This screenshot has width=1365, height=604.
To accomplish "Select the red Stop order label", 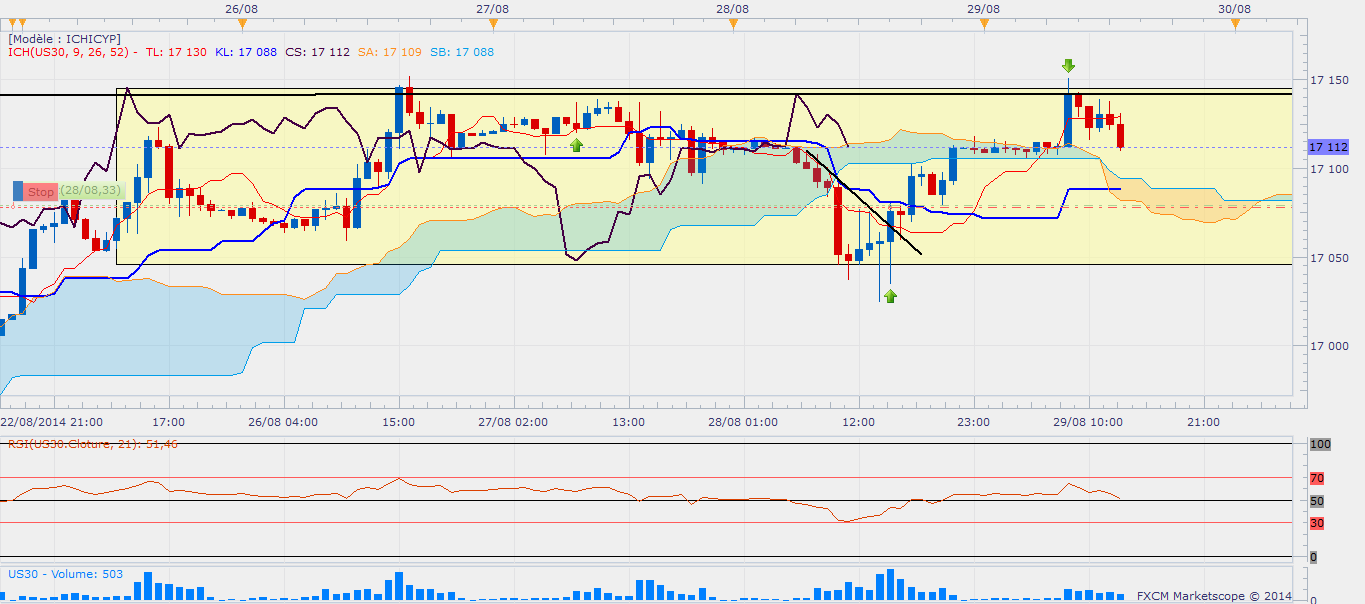I will 40,191.
